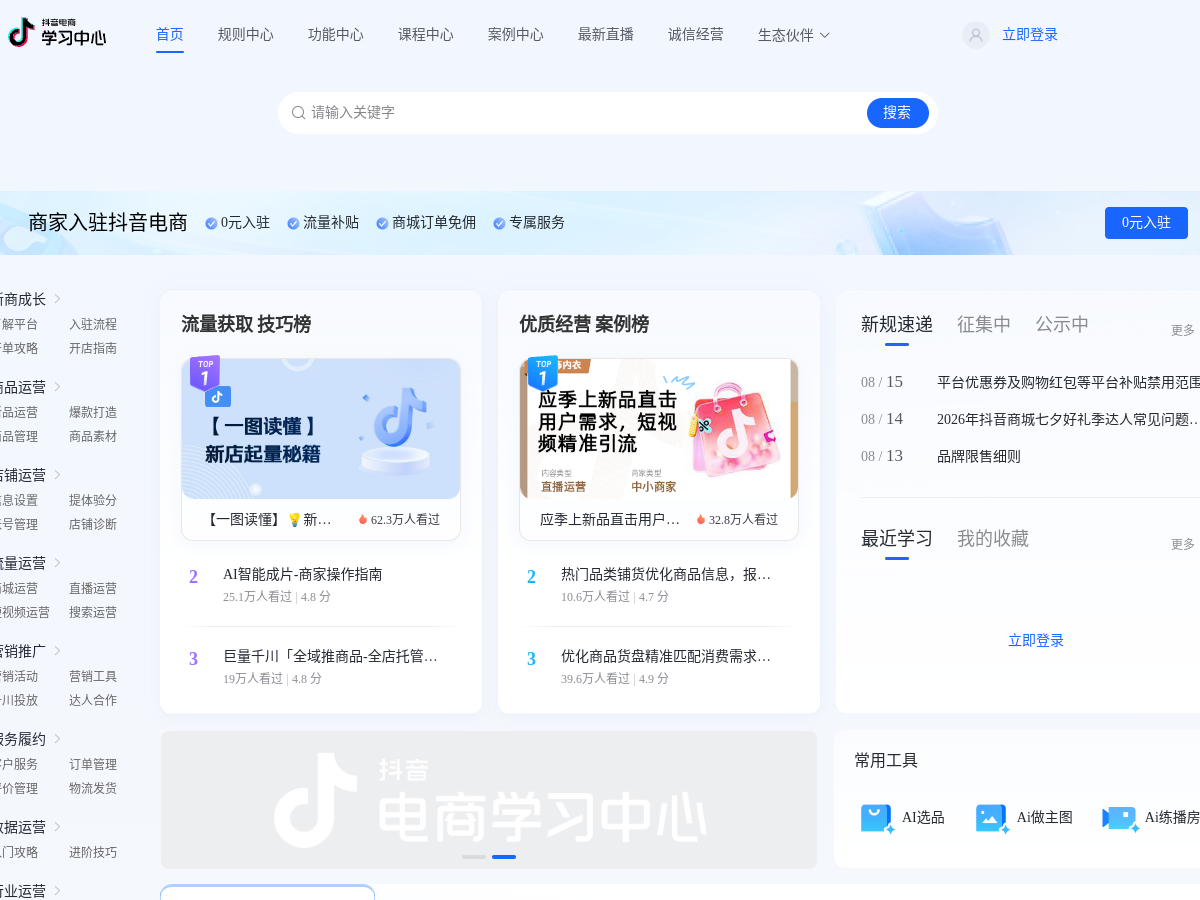This screenshot has width=1200, height=900.
Task: Click the 电商学习中心 banner image
Action: 489,800
